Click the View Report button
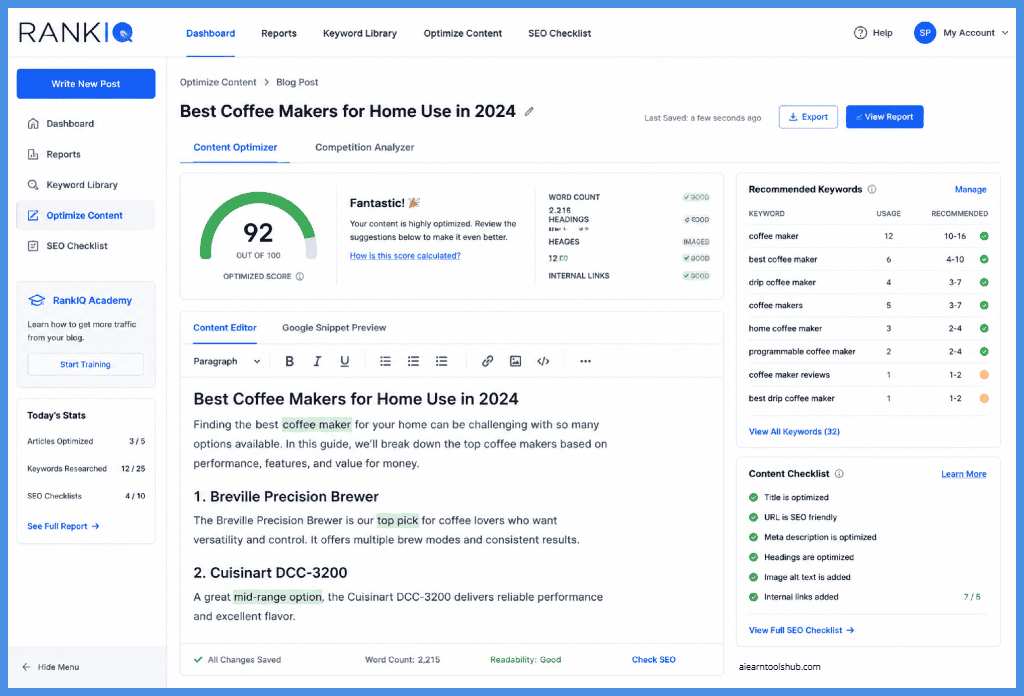Image resolution: width=1024 pixels, height=696 pixels. 884,117
